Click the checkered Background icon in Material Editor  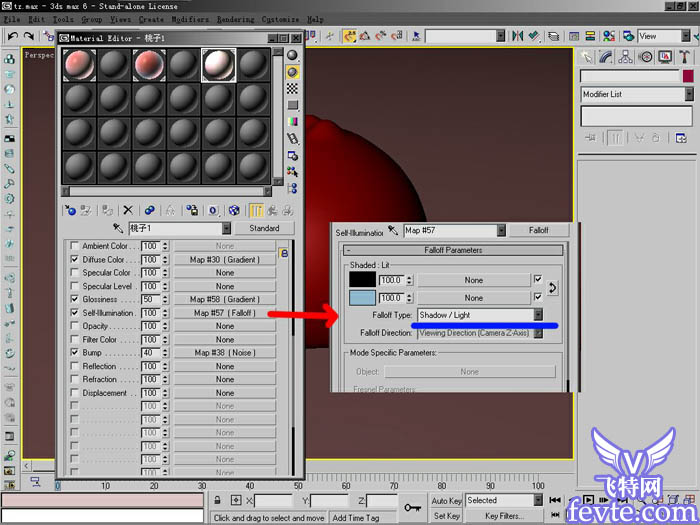[293, 89]
